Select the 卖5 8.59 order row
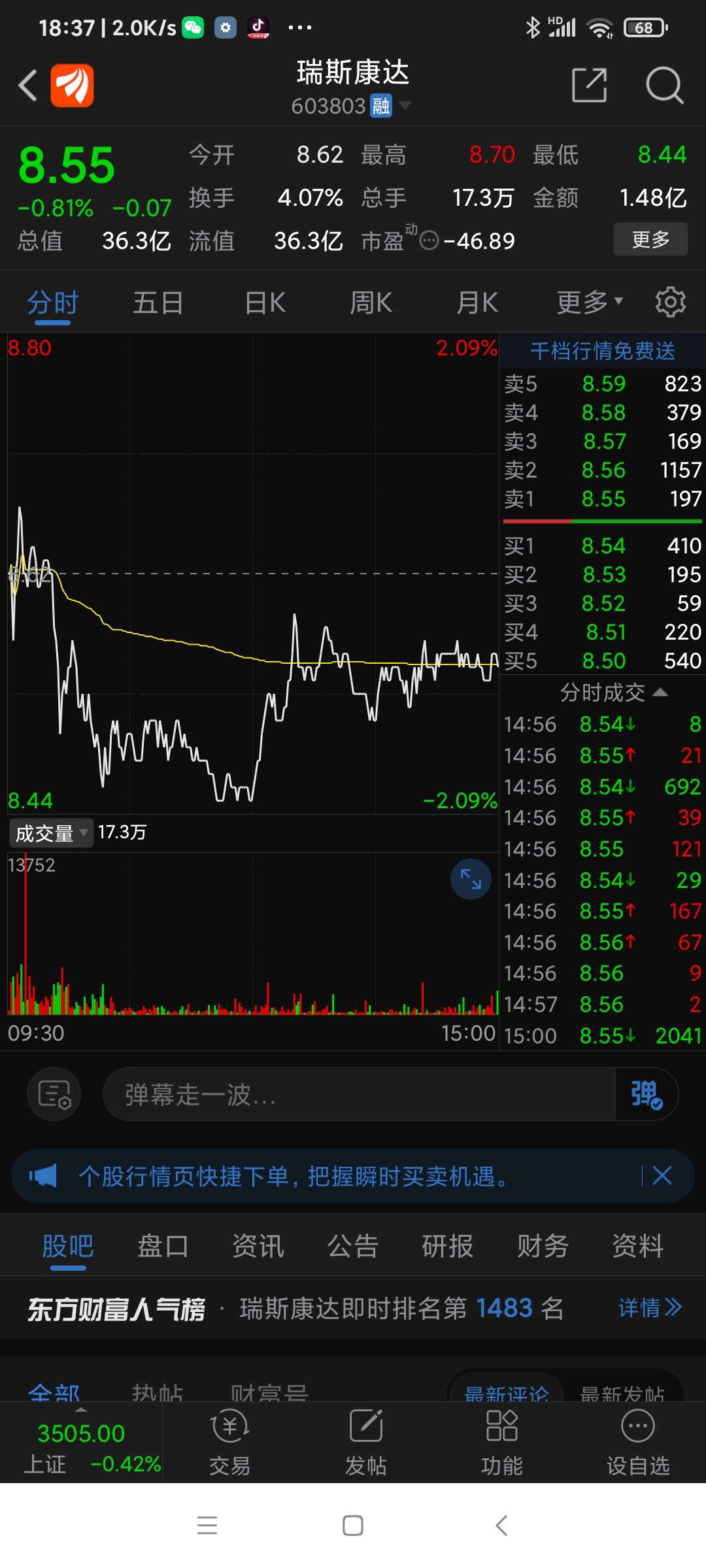The image size is (706, 1568). [603, 384]
